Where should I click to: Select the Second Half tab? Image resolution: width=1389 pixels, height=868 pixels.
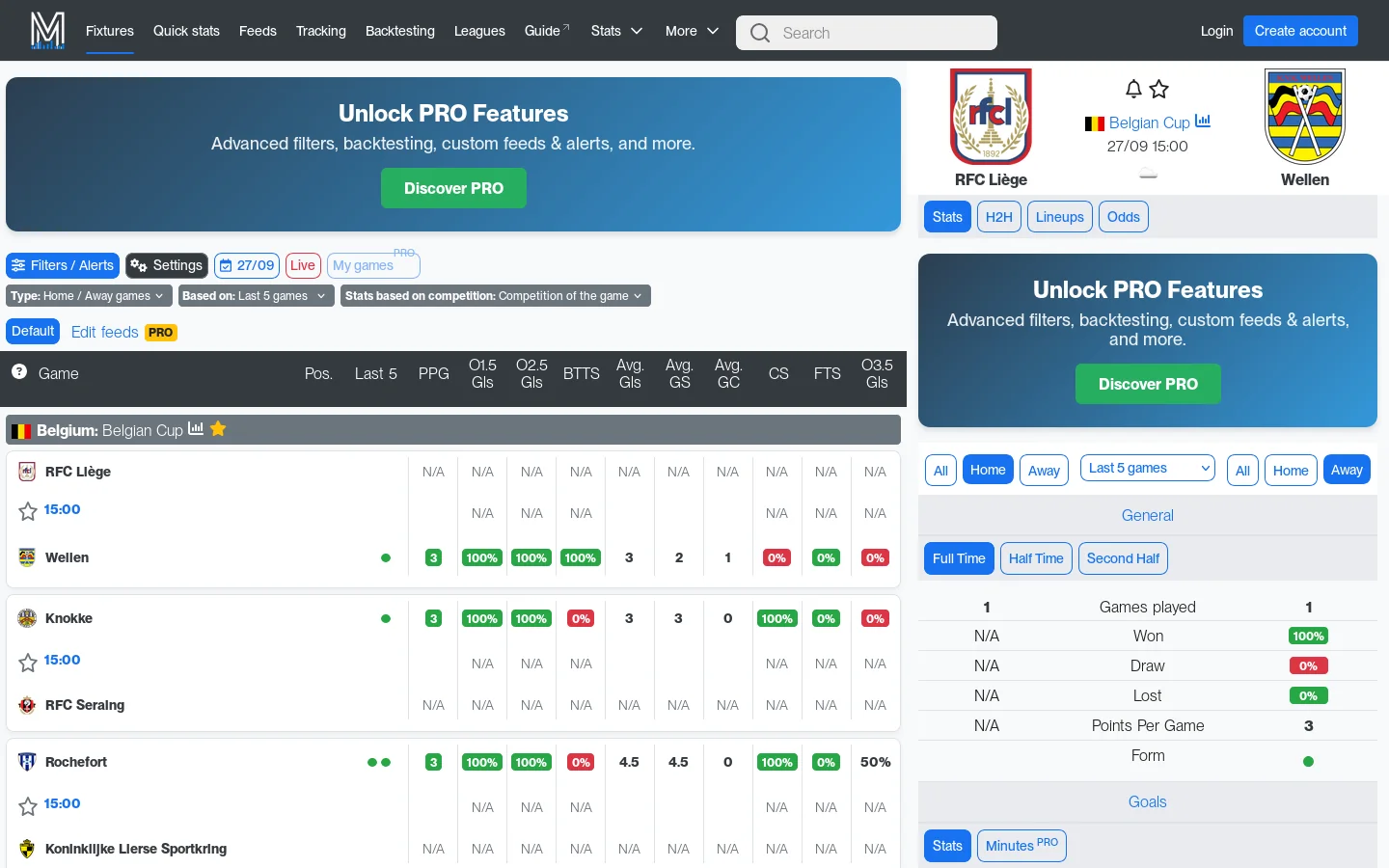coord(1123,558)
